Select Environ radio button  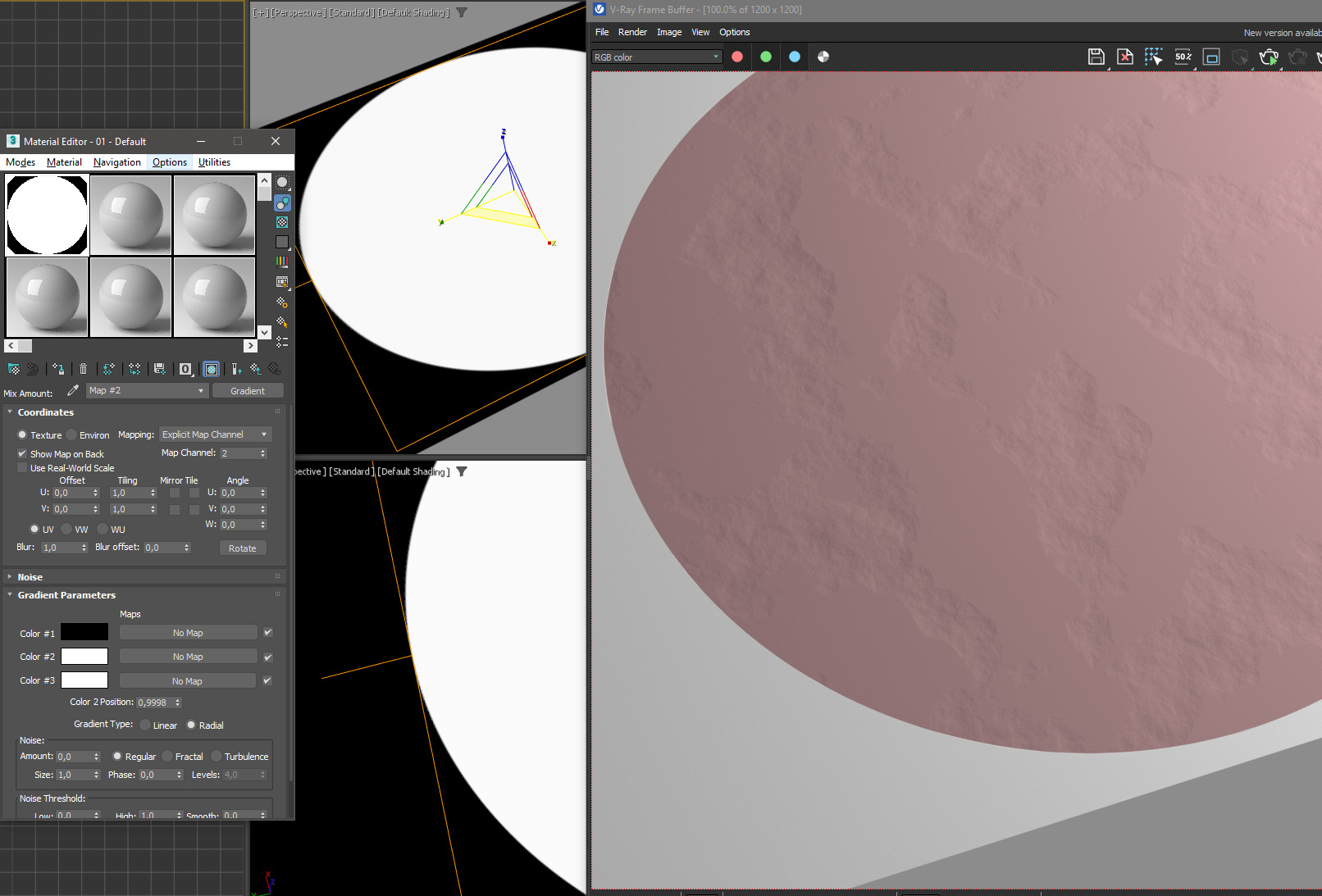click(71, 434)
